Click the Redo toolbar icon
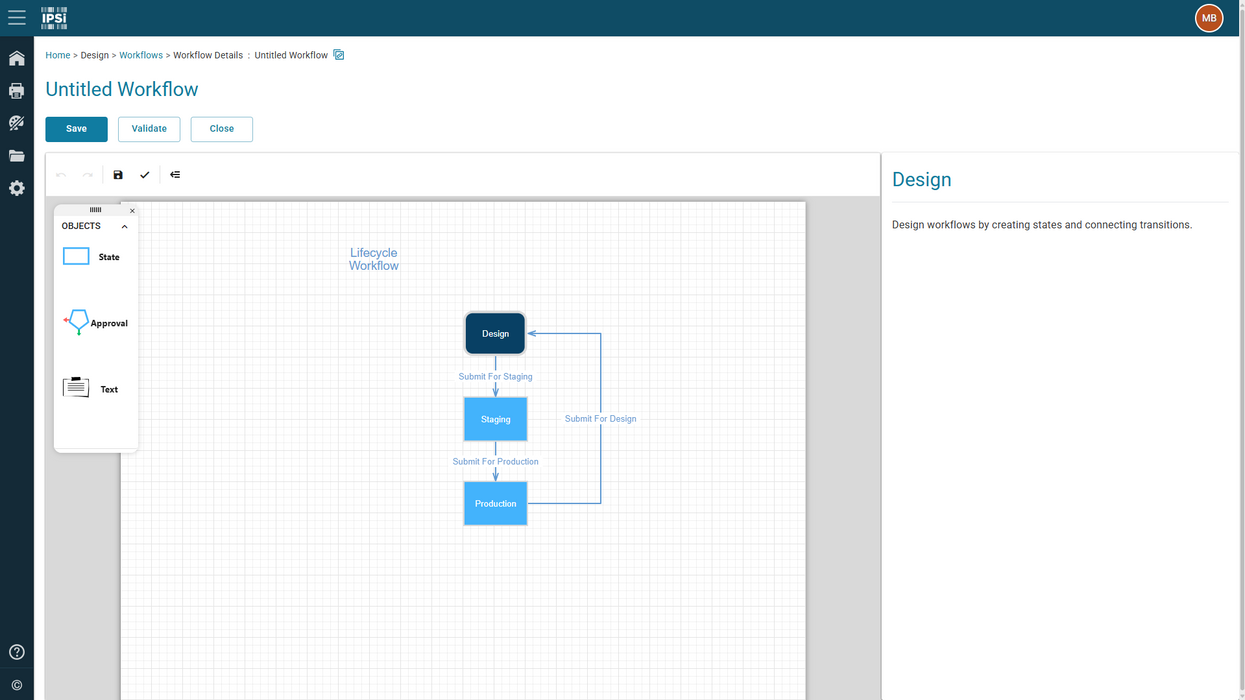1245x700 pixels. 88,175
